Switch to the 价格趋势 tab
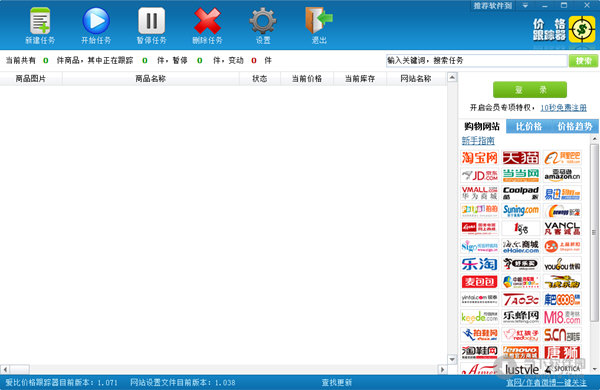 coord(574,127)
